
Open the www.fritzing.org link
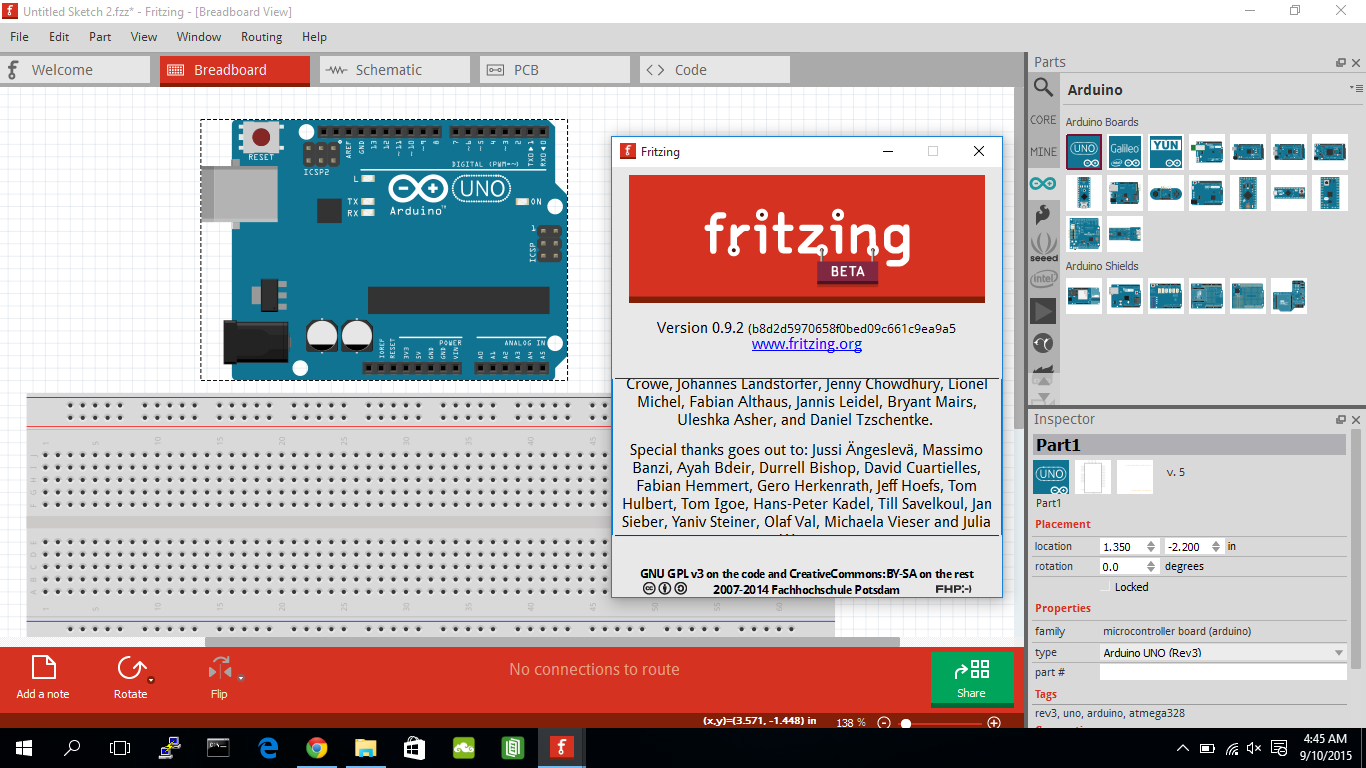[x=807, y=344]
